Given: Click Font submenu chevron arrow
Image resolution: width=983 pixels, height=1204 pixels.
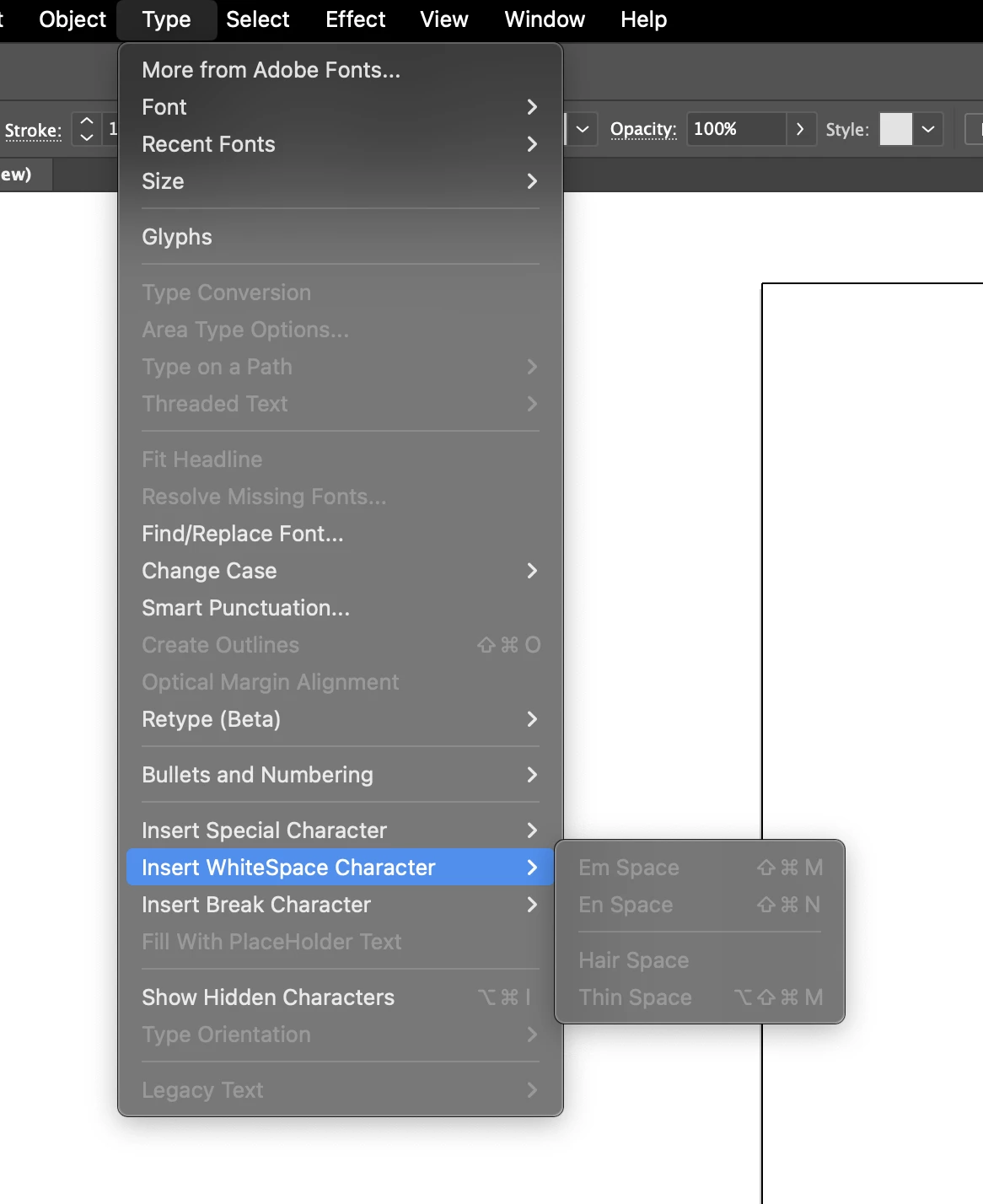Looking at the screenshot, I should (x=532, y=107).
